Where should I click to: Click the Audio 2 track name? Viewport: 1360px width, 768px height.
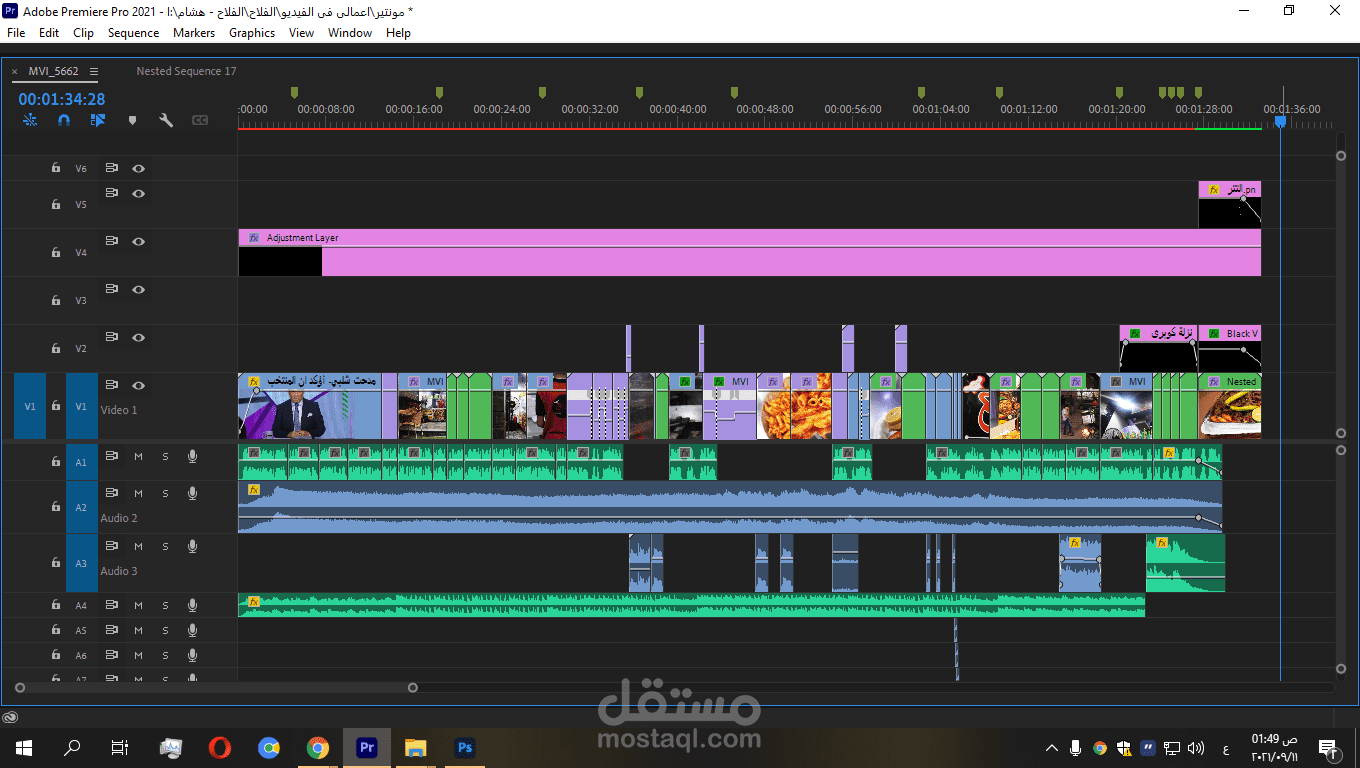point(119,518)
